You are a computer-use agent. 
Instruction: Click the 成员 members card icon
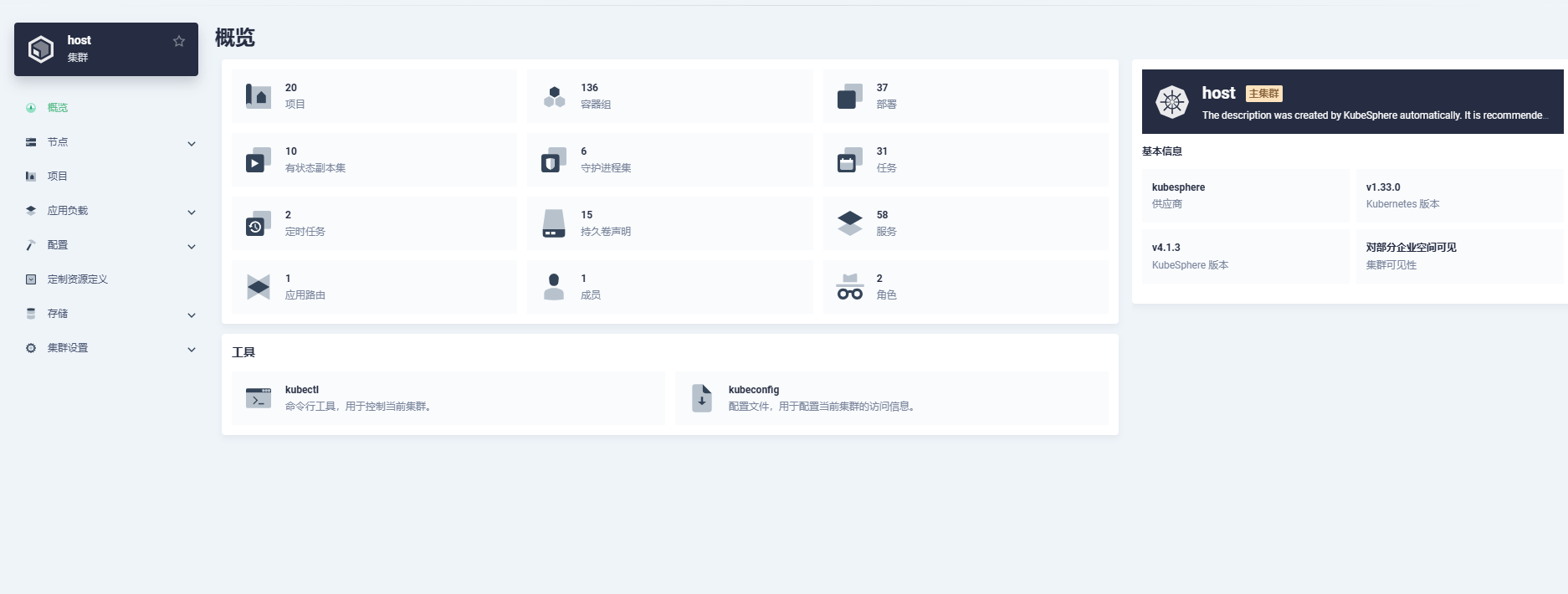point(554,287)
